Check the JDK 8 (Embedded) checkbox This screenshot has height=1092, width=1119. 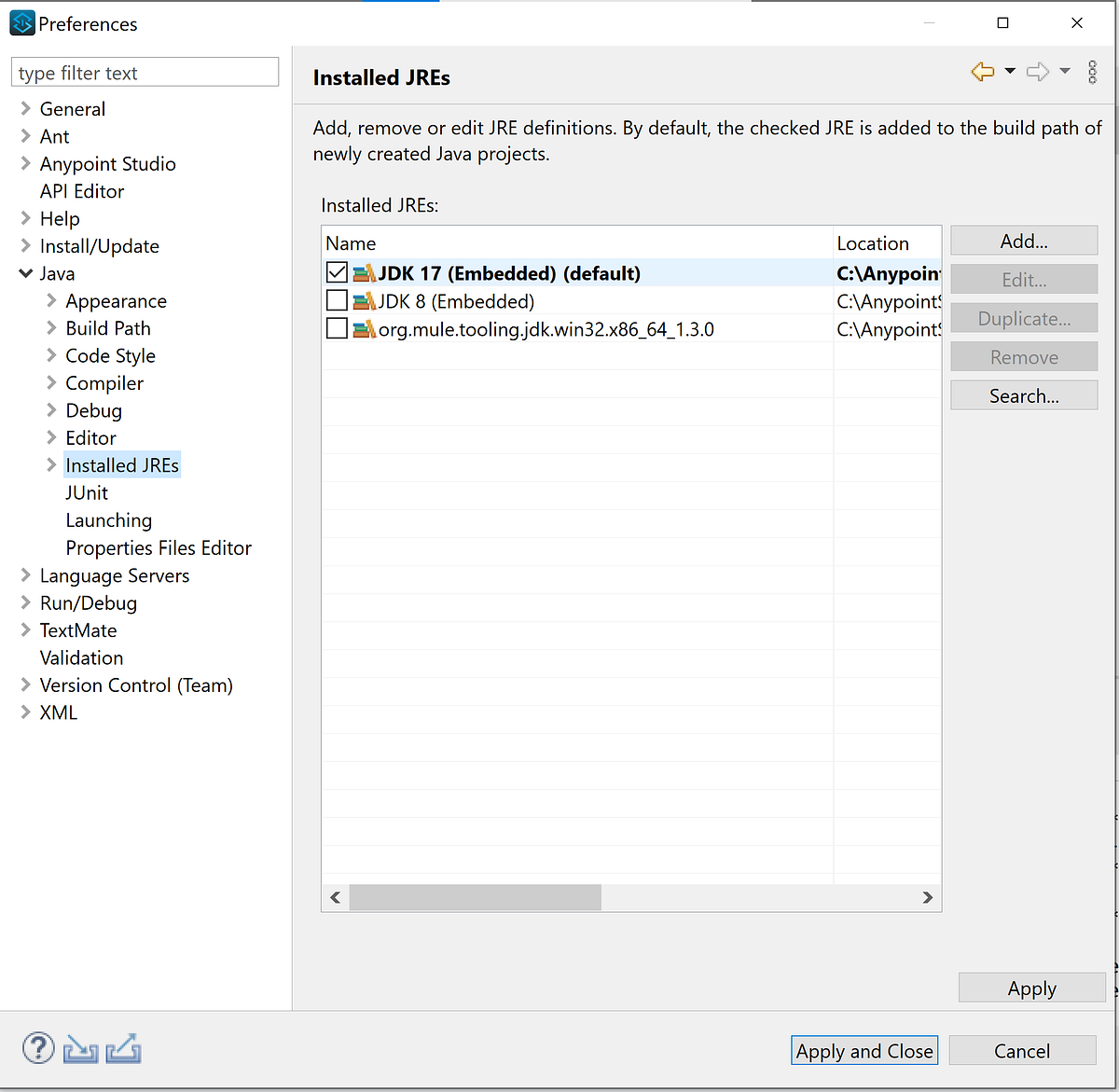(337, 300)
